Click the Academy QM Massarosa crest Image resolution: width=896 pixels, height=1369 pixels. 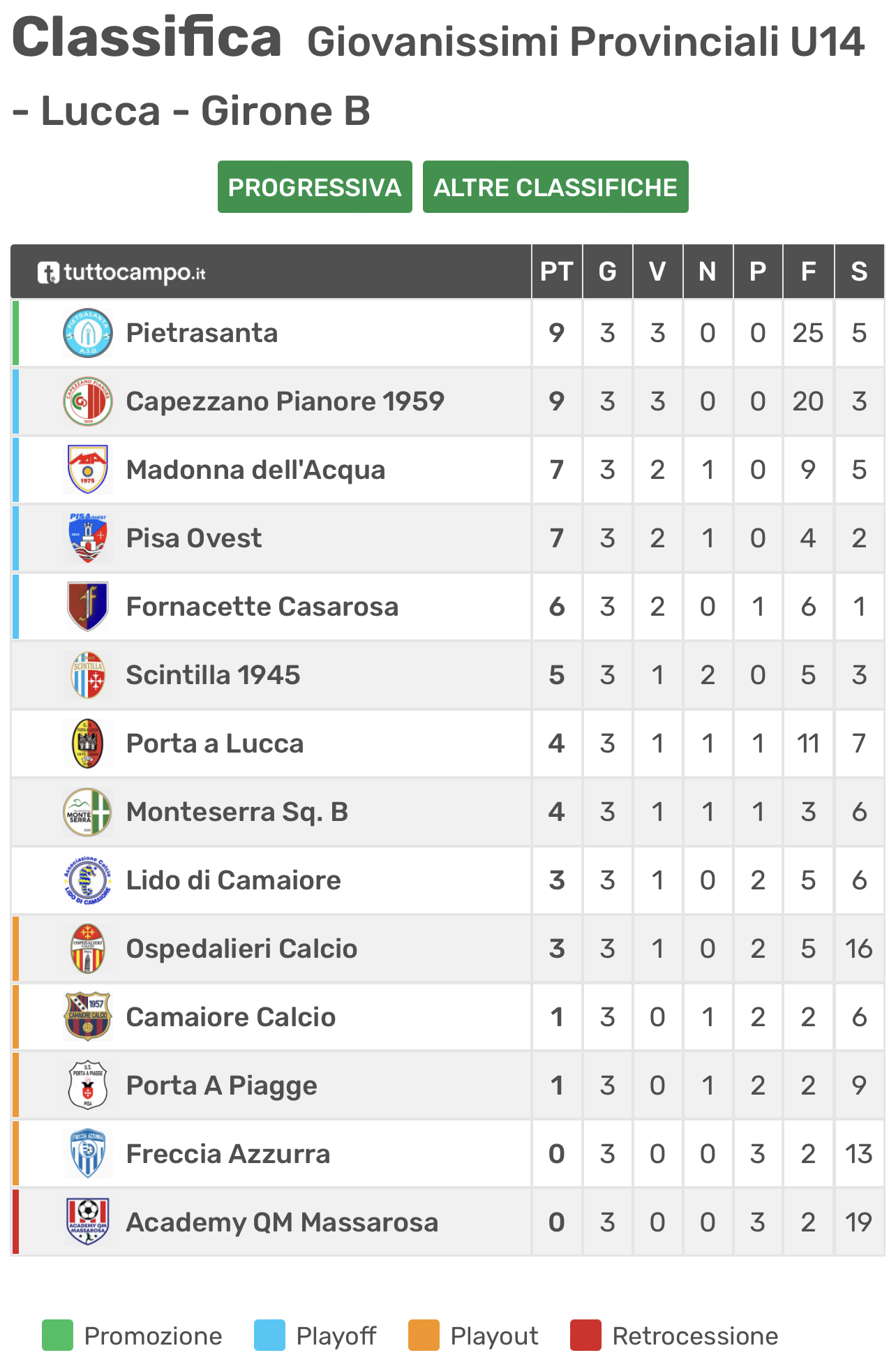click(x=87, y=1222)
